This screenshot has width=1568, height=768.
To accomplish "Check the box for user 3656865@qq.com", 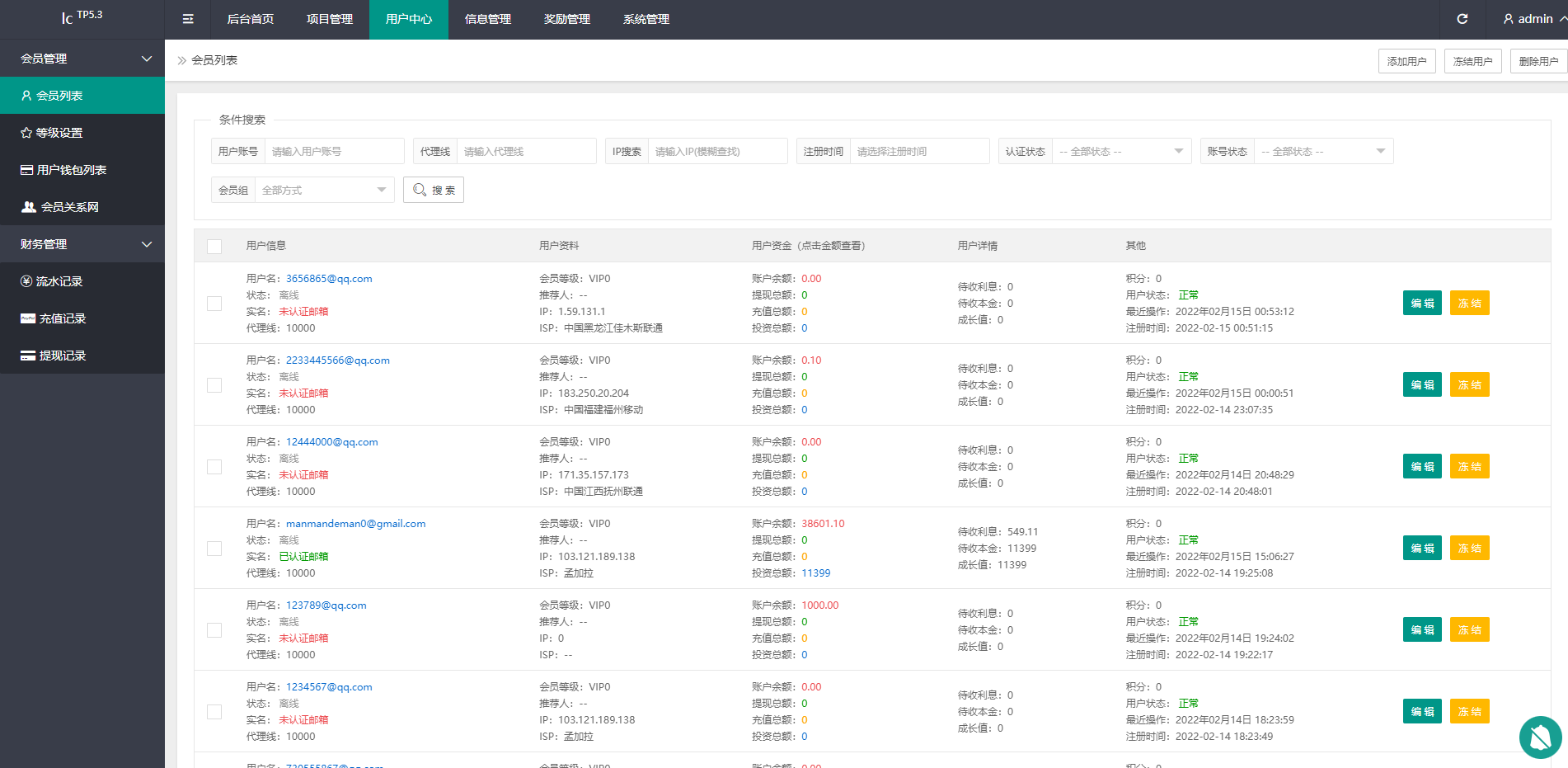I will pyautogui.click(x=214, y=304).
